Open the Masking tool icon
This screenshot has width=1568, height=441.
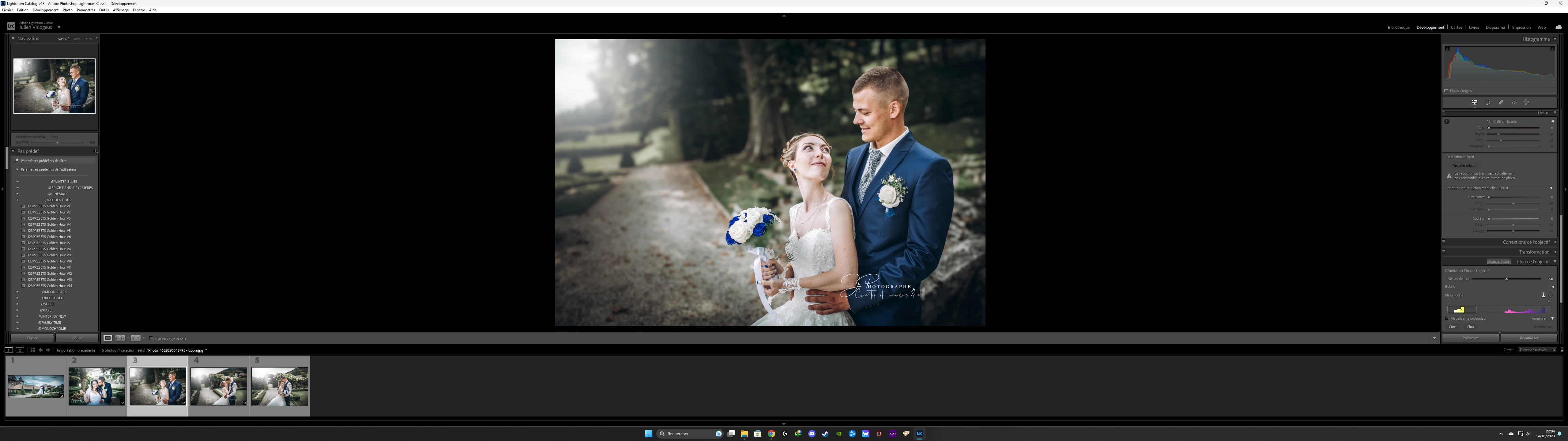click(1527, 102)
